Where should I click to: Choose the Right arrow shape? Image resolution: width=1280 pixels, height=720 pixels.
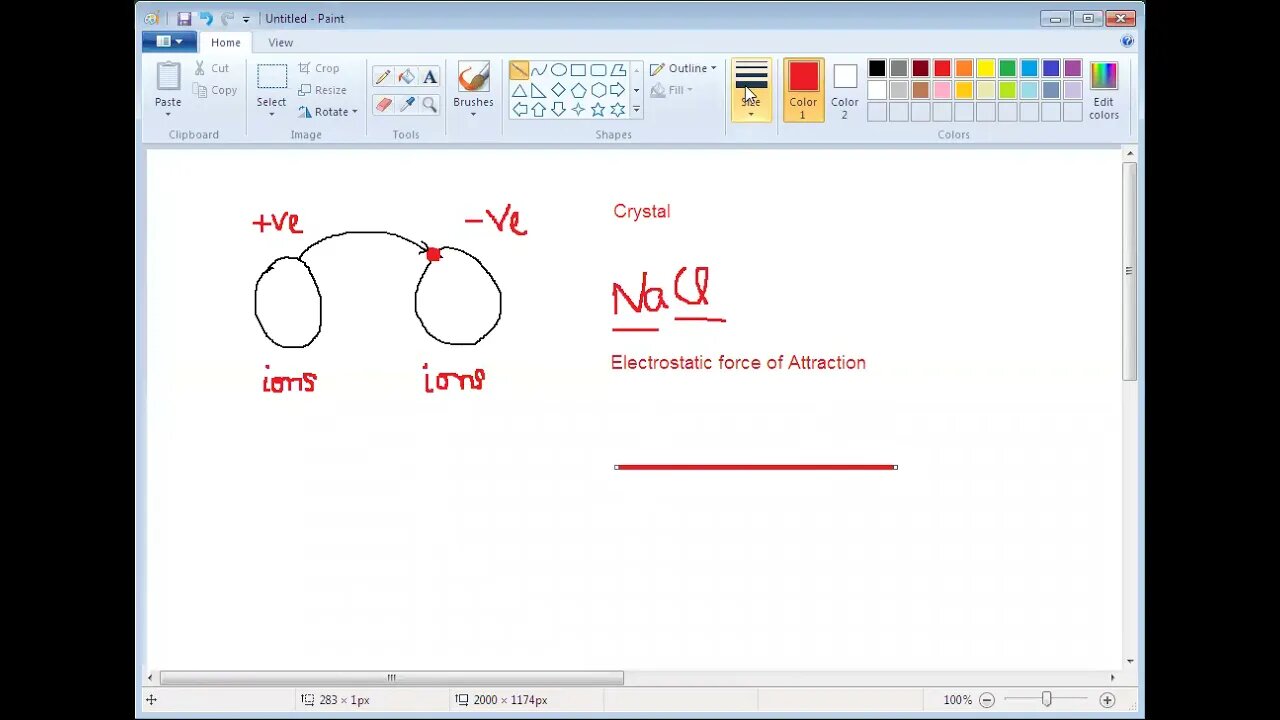click(618, 90)
